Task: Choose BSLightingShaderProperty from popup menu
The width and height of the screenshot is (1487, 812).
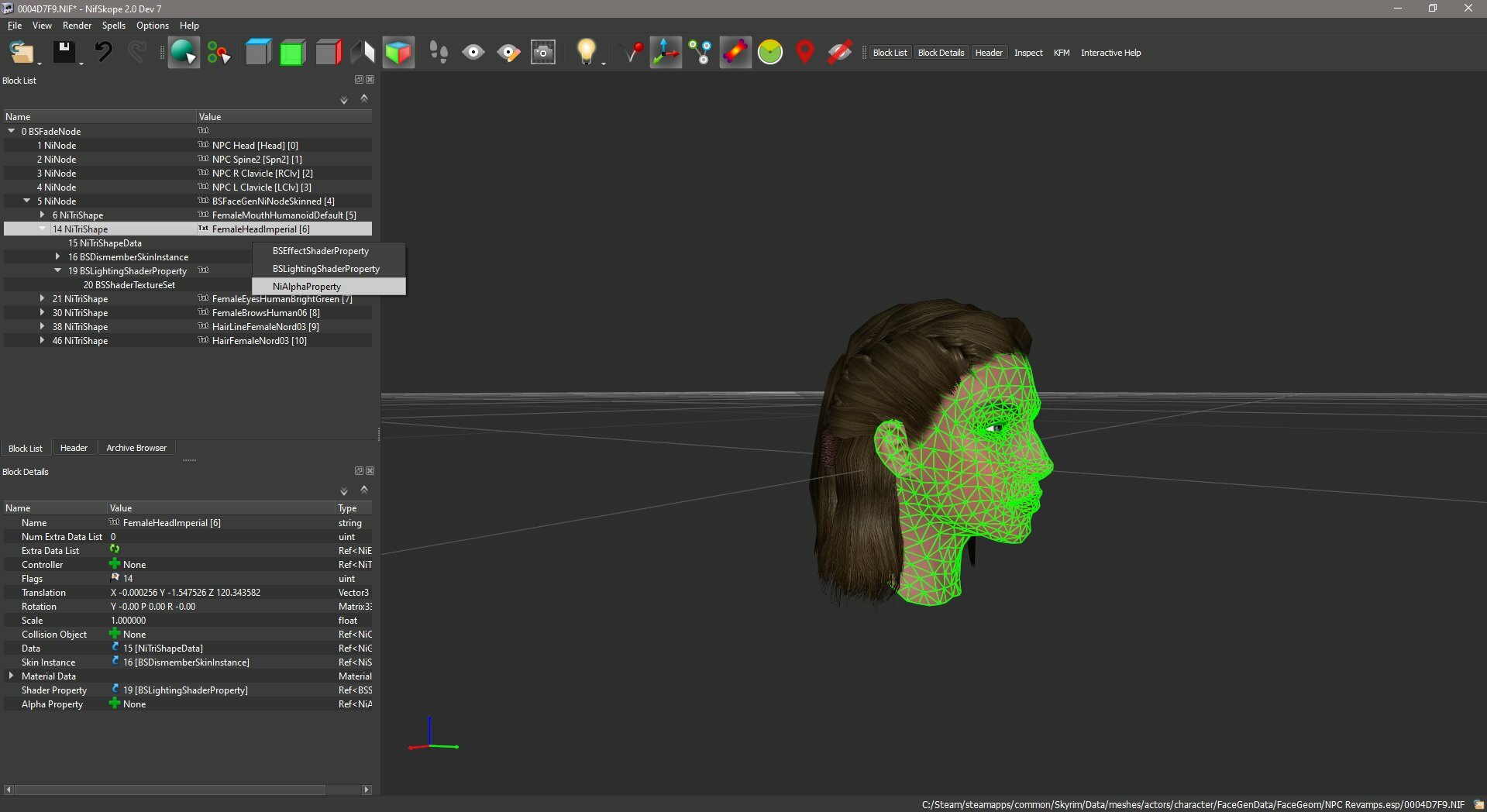Action: pyautogui.click(x=329, y=269)
